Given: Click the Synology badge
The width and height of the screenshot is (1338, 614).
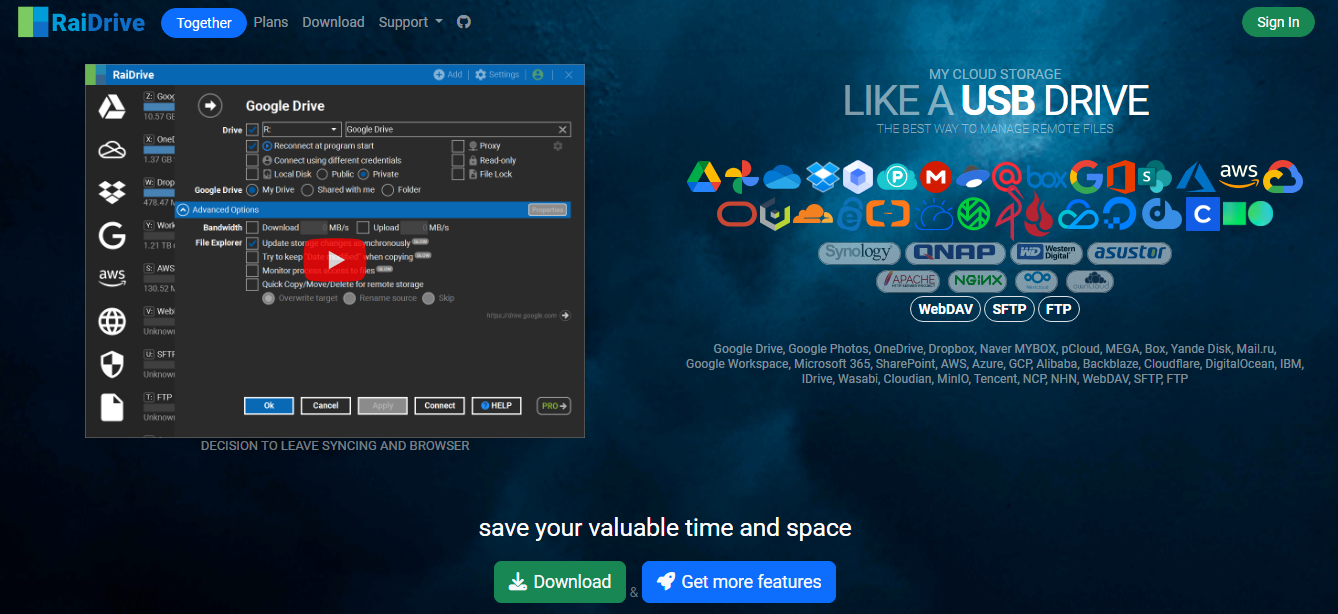Looking at the screenshot, I should [x=859, y=252].
